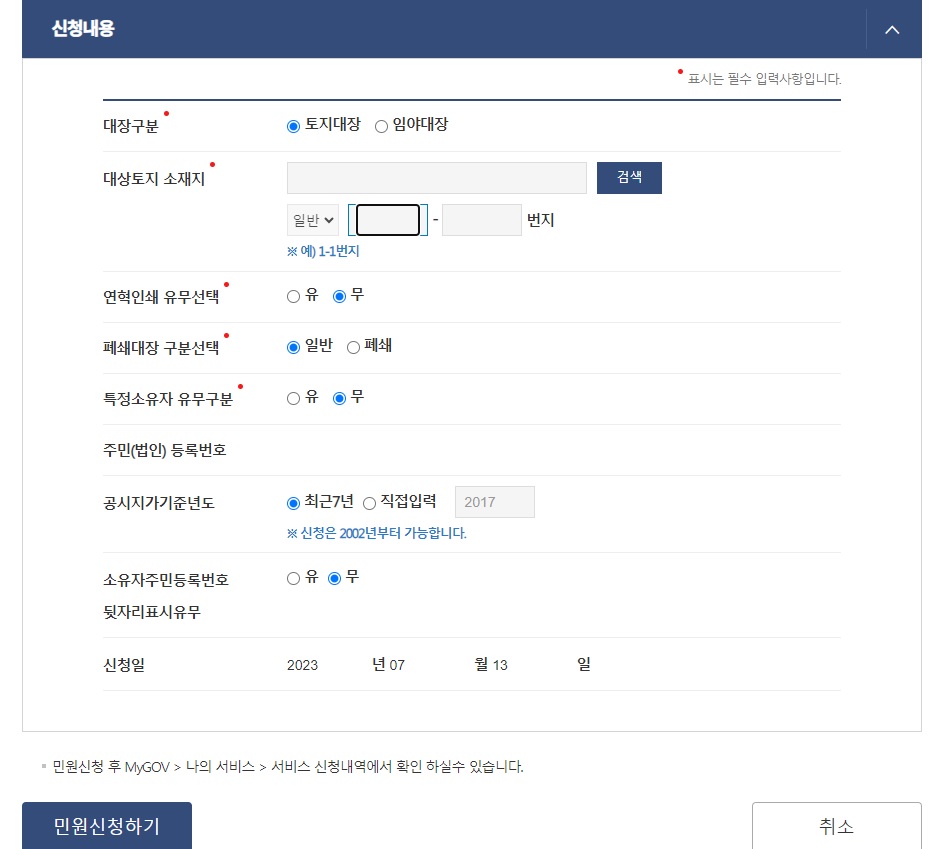Click the 민원신청하기 submit button
The image size is (945, 849).
106,826
